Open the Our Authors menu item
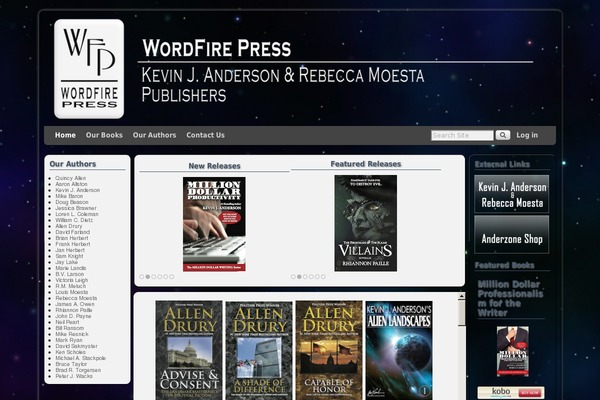This screenshot has height=400, width=600. [154, 135]
